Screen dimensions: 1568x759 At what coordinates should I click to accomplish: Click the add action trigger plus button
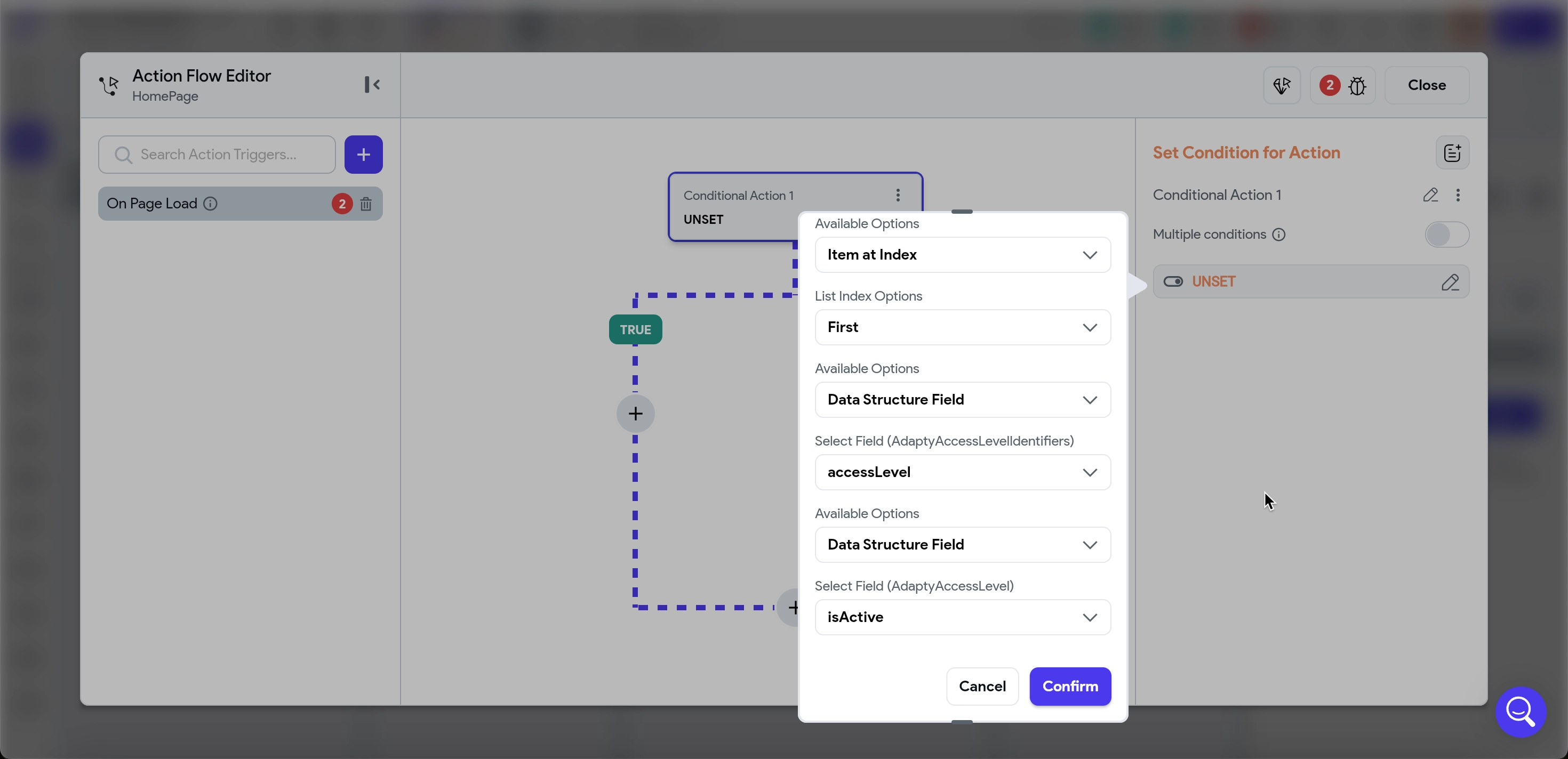tap(363, 155)
